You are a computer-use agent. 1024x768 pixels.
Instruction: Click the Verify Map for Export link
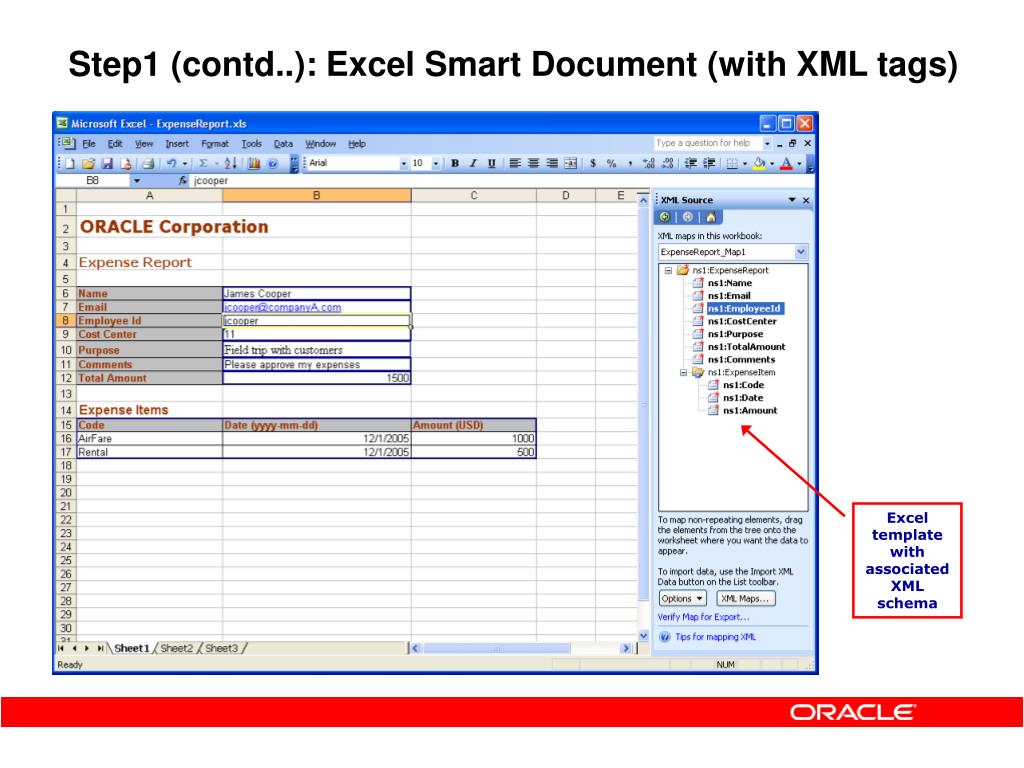[703, 617]
